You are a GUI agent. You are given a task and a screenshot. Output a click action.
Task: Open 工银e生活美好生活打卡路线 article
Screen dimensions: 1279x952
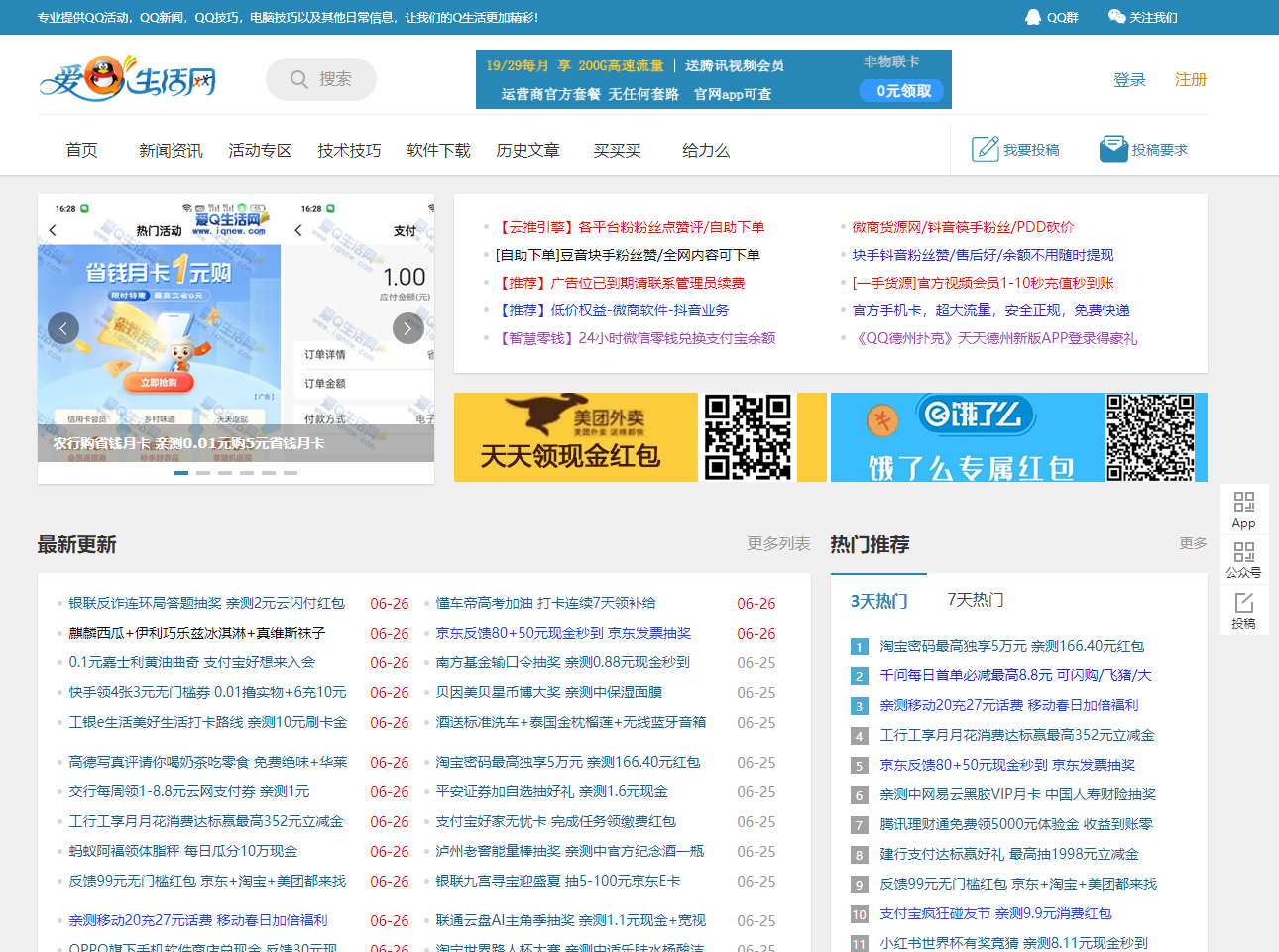click(208, 722)
